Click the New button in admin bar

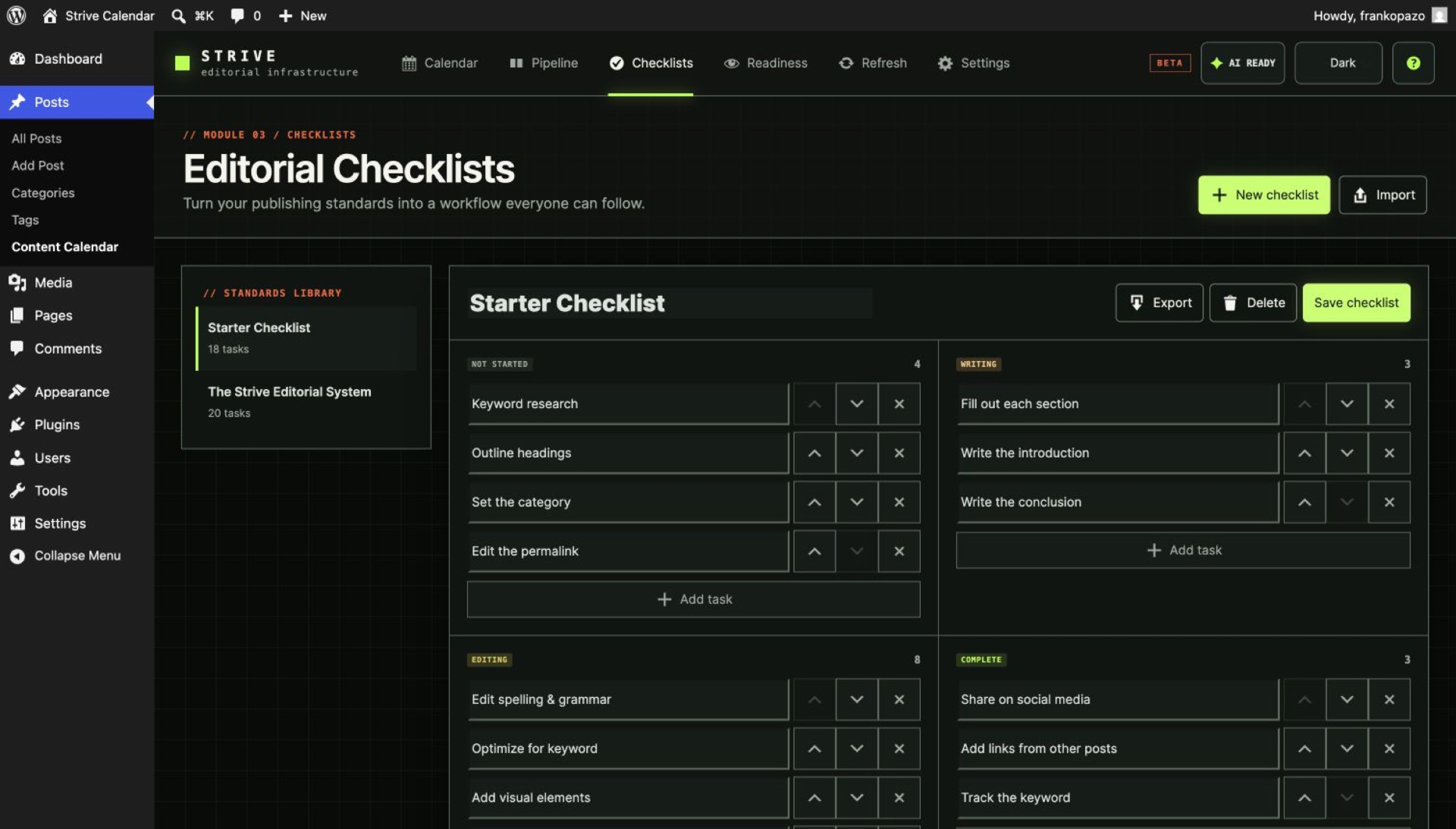(302, 15)
